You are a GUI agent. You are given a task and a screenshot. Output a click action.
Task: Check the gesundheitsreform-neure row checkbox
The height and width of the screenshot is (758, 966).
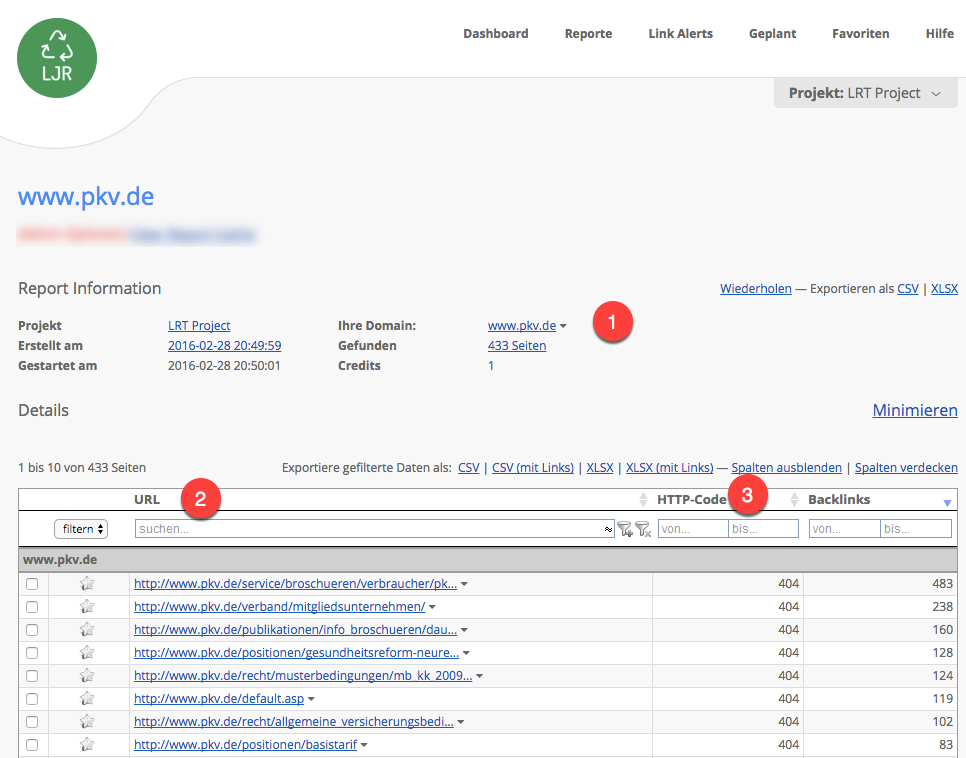(x=32, y=653)
